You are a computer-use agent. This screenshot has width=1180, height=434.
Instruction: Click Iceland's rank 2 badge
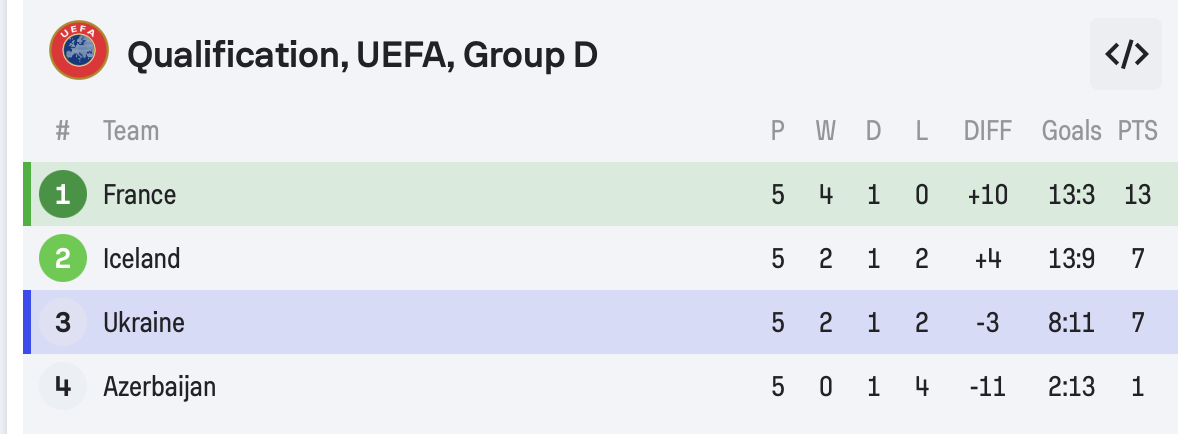click(x=63, y=259)
